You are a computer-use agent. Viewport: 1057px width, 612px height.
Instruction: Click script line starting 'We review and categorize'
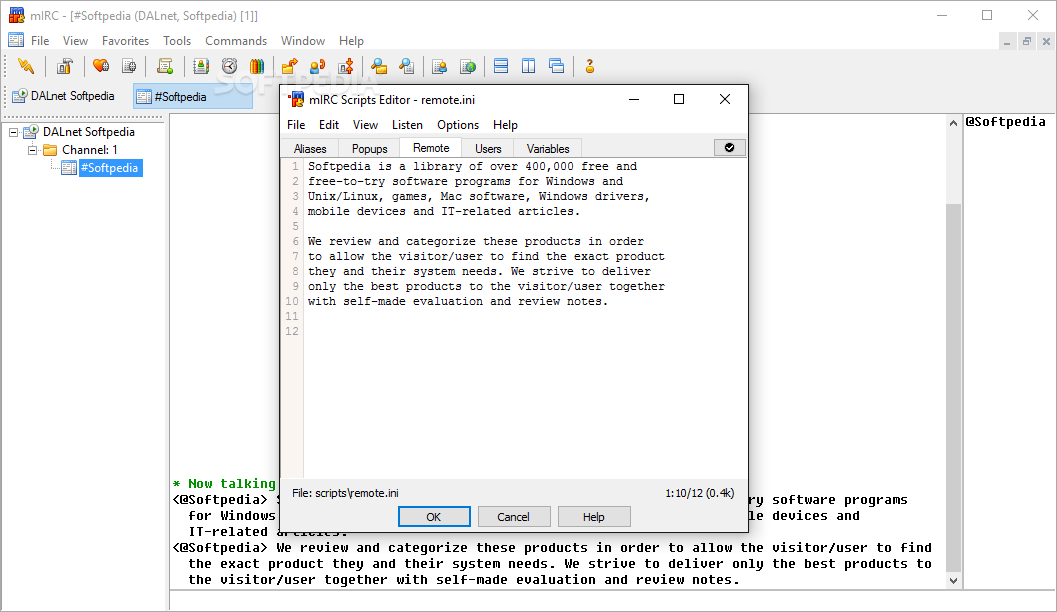tap(475, 241)
